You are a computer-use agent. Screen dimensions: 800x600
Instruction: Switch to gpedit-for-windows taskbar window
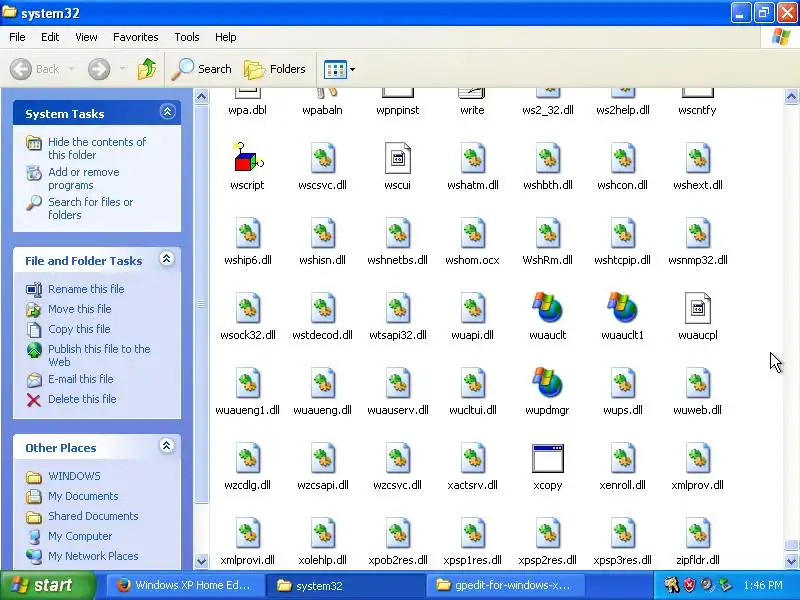pos(506,585)
